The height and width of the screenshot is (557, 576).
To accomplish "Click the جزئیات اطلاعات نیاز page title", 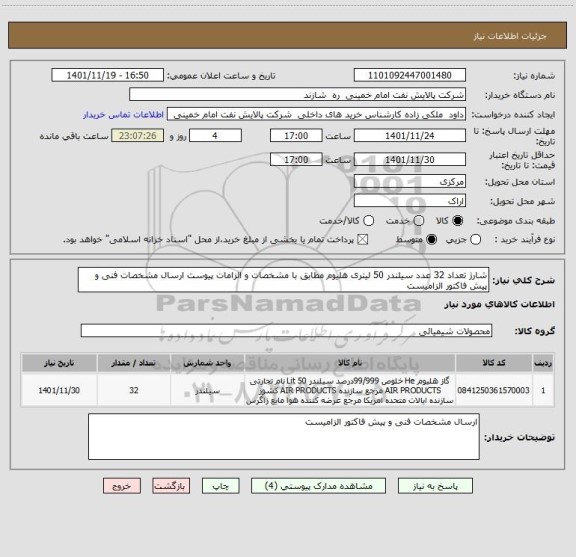I will pos(510,36).
